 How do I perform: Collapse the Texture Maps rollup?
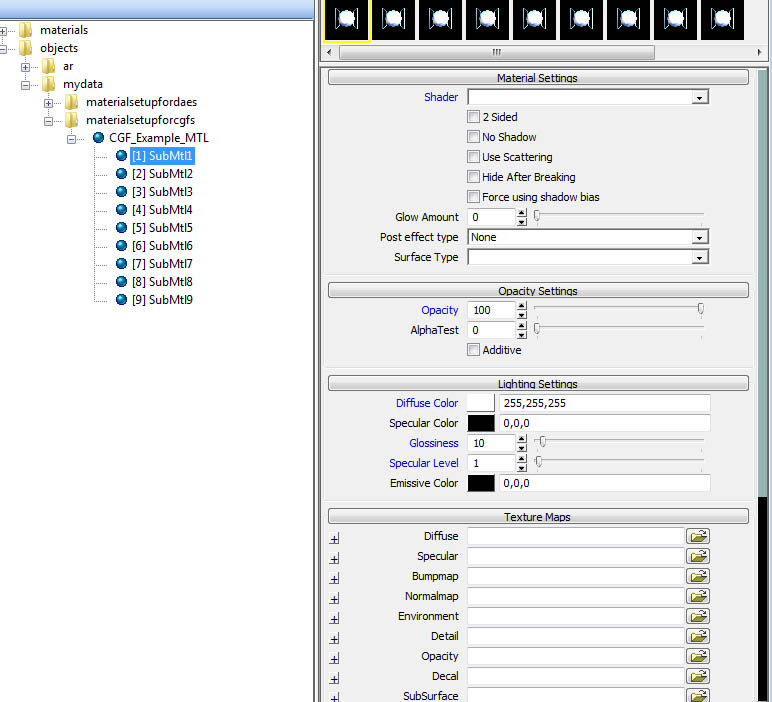[538, 516]
